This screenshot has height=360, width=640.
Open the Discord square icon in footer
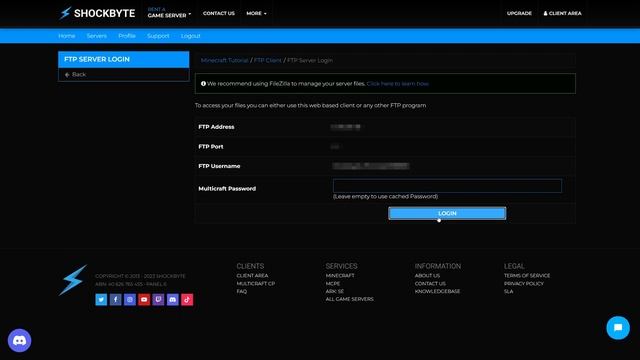click(173, 300)
